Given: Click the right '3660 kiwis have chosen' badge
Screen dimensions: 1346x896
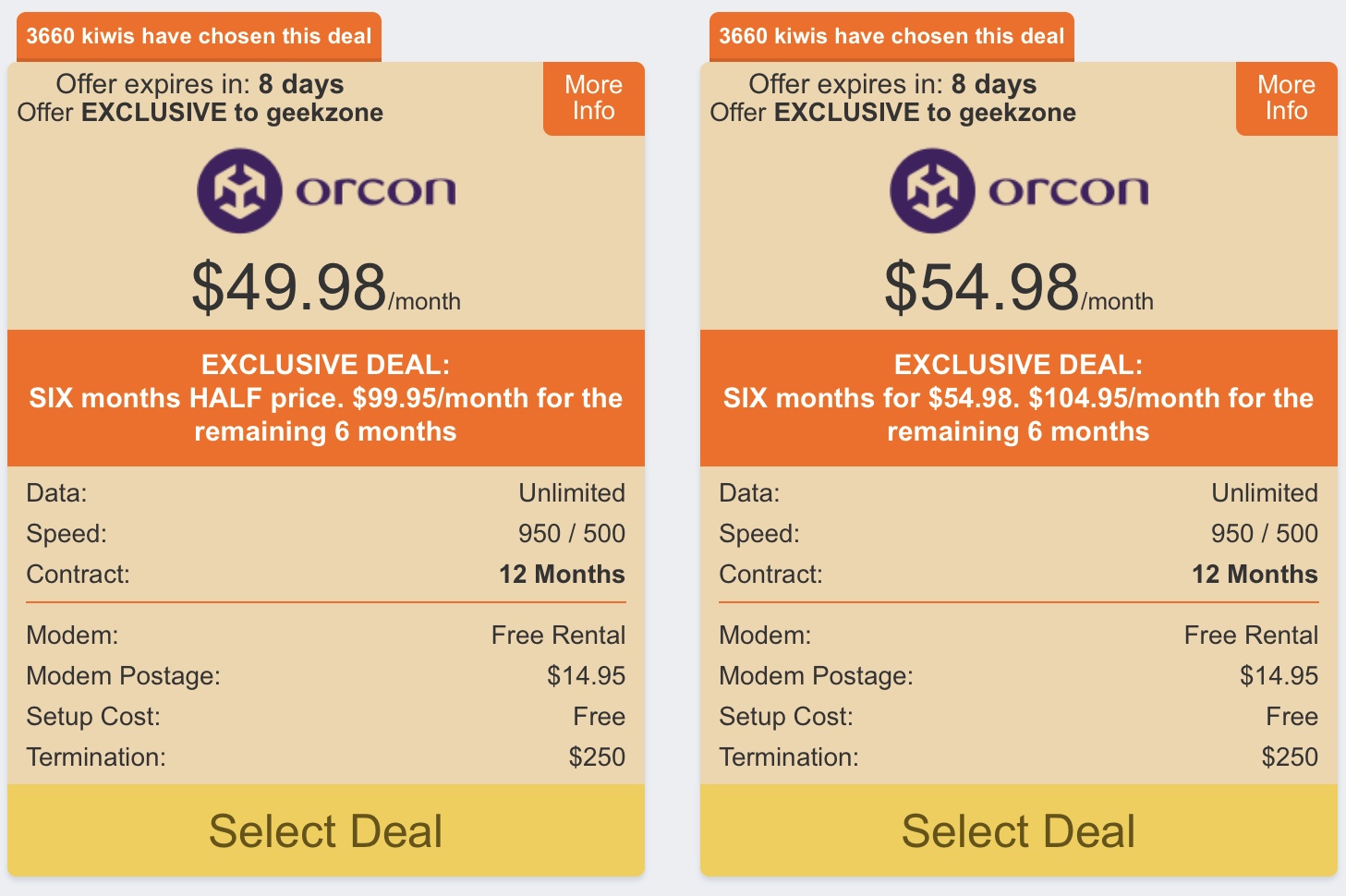Looking at the screenshot, I should [891, 36].
